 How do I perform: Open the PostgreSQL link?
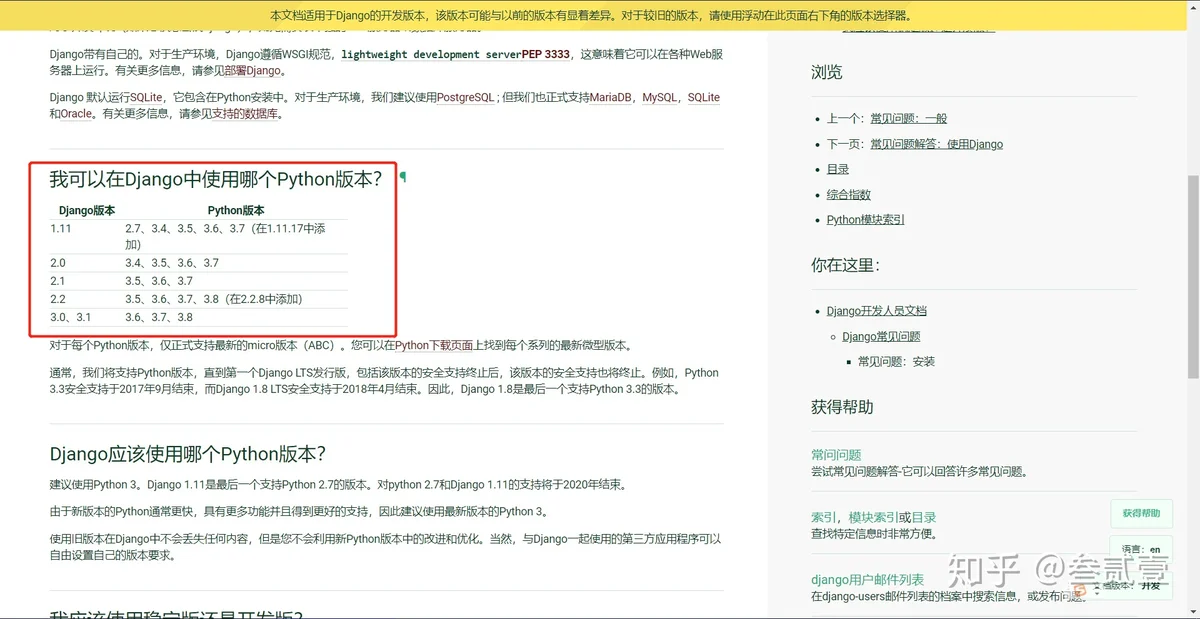(465, 97)
